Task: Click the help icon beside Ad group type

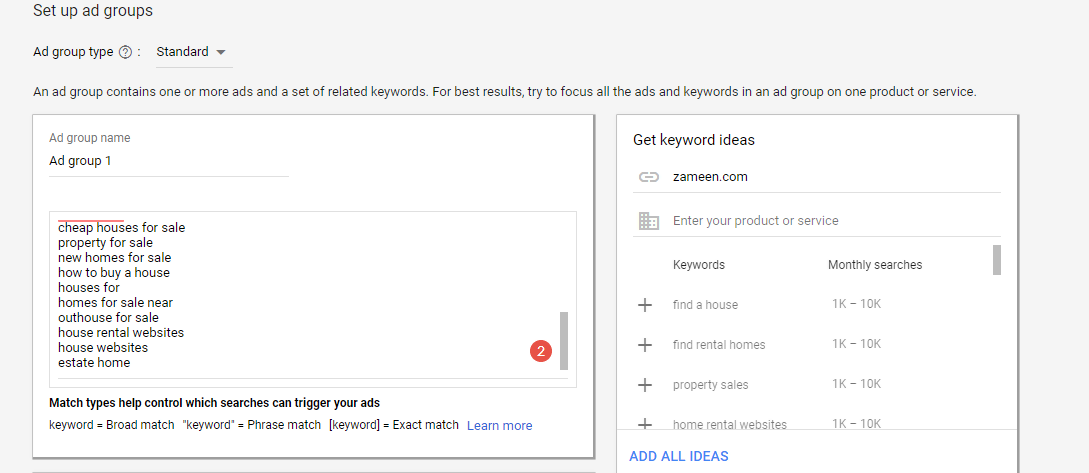Action: [125, 52]
